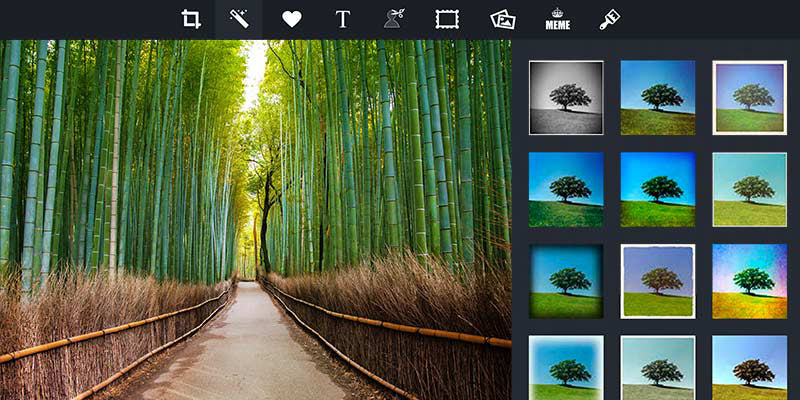Apply the black-and-white filter thumbnail
This screenshot has width=800, height=400.
click(566, 97)
